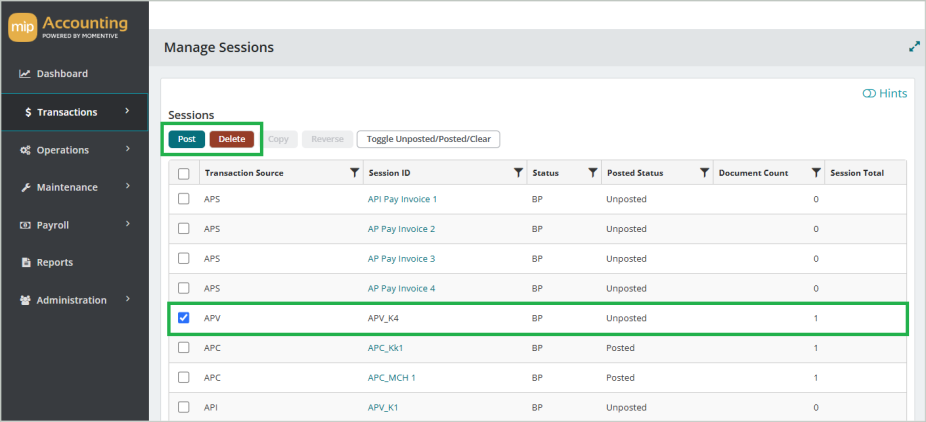Click the mip Accounting logo

[68, 28]
